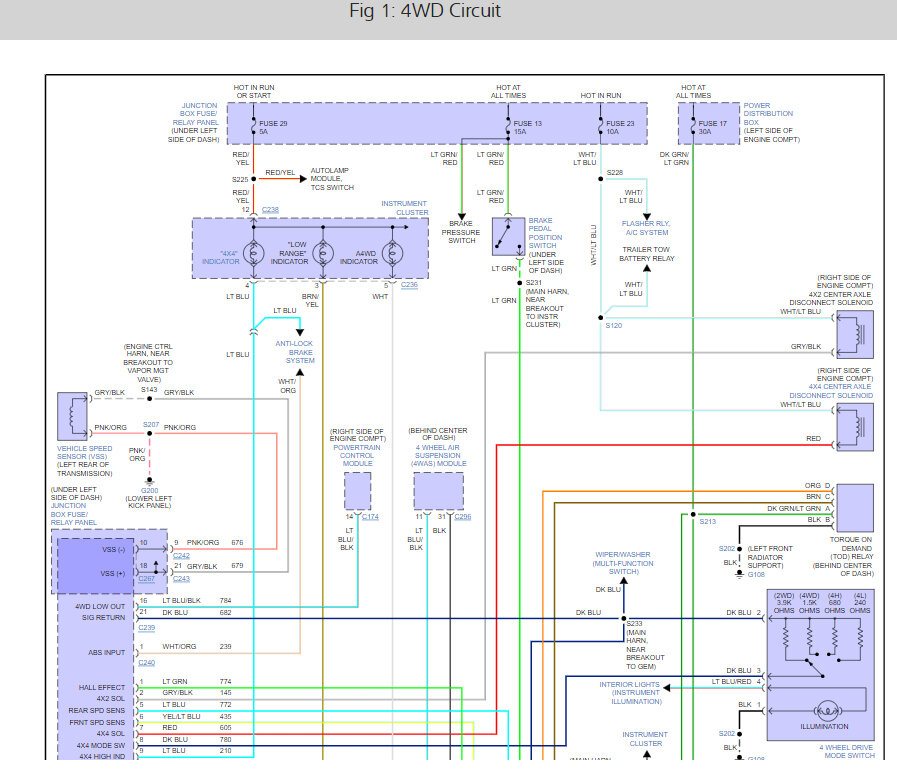The width and height of the screenshot is (897, 776).
Task: Open the C174 connector link
Action: coord(370,517)
